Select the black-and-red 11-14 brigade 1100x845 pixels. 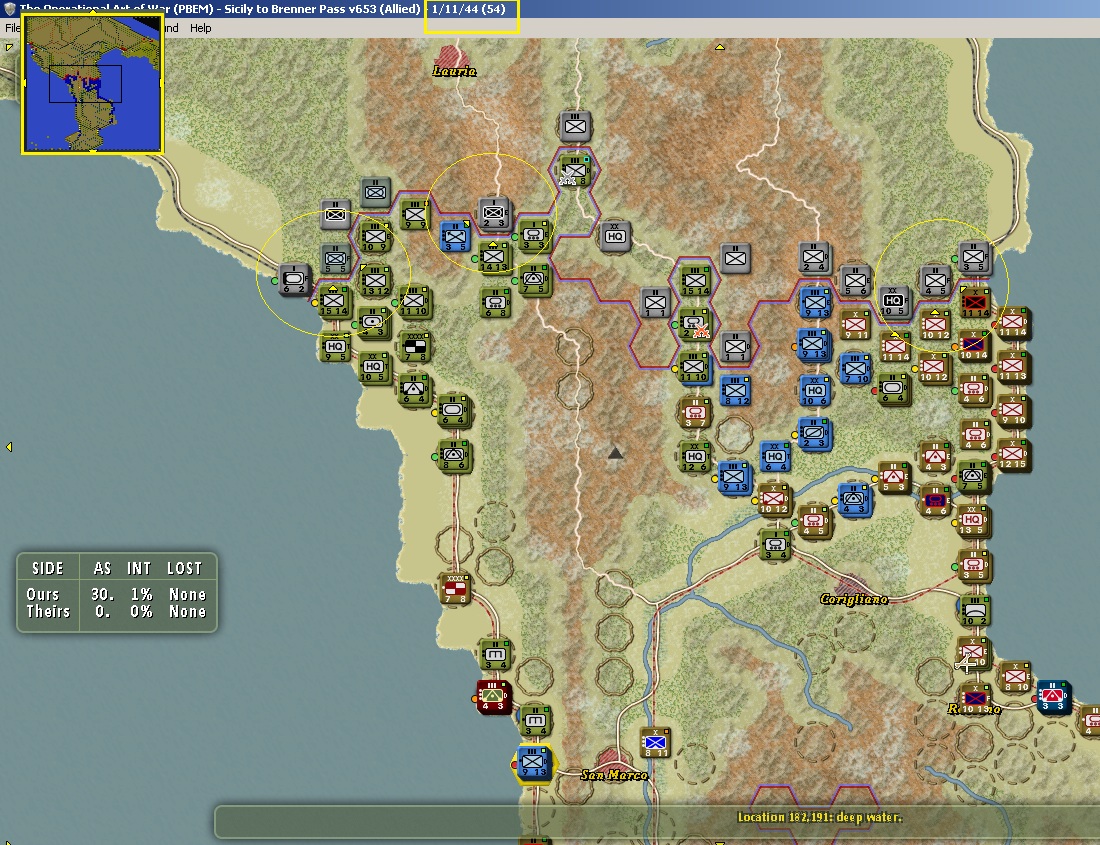tap(974, 302)
